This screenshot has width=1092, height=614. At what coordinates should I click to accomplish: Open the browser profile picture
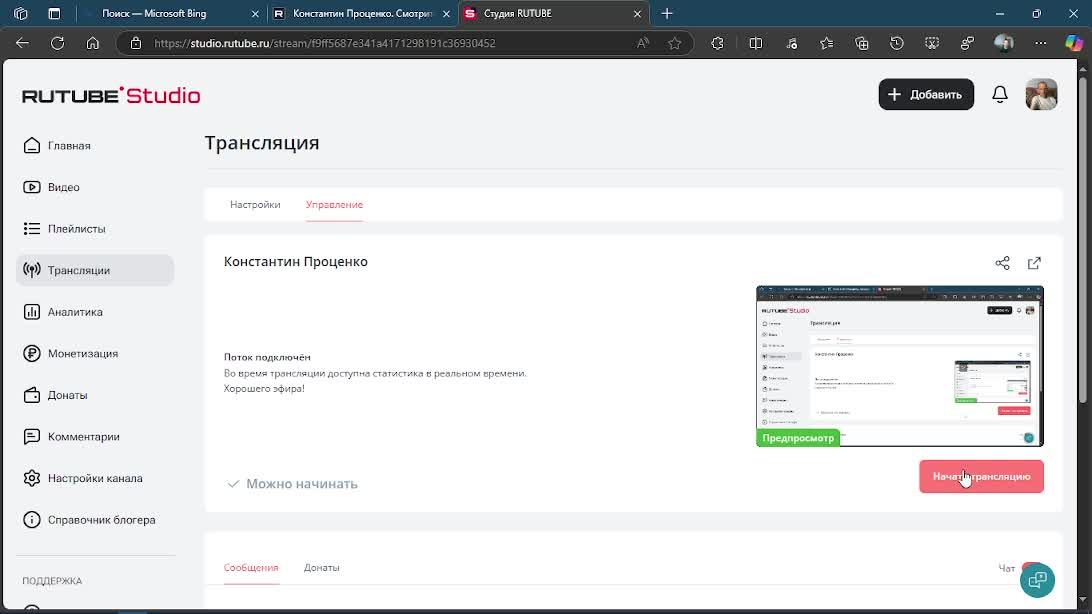1004,43
